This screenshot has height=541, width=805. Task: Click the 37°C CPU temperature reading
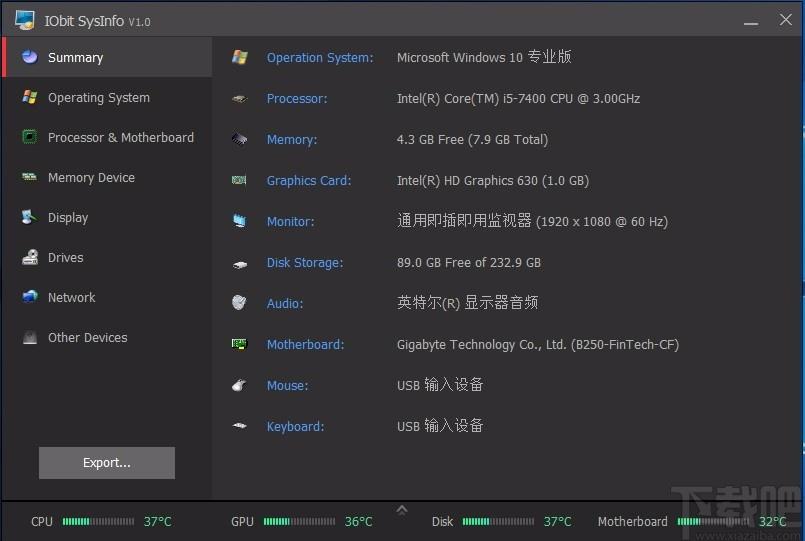coord(157,521)
